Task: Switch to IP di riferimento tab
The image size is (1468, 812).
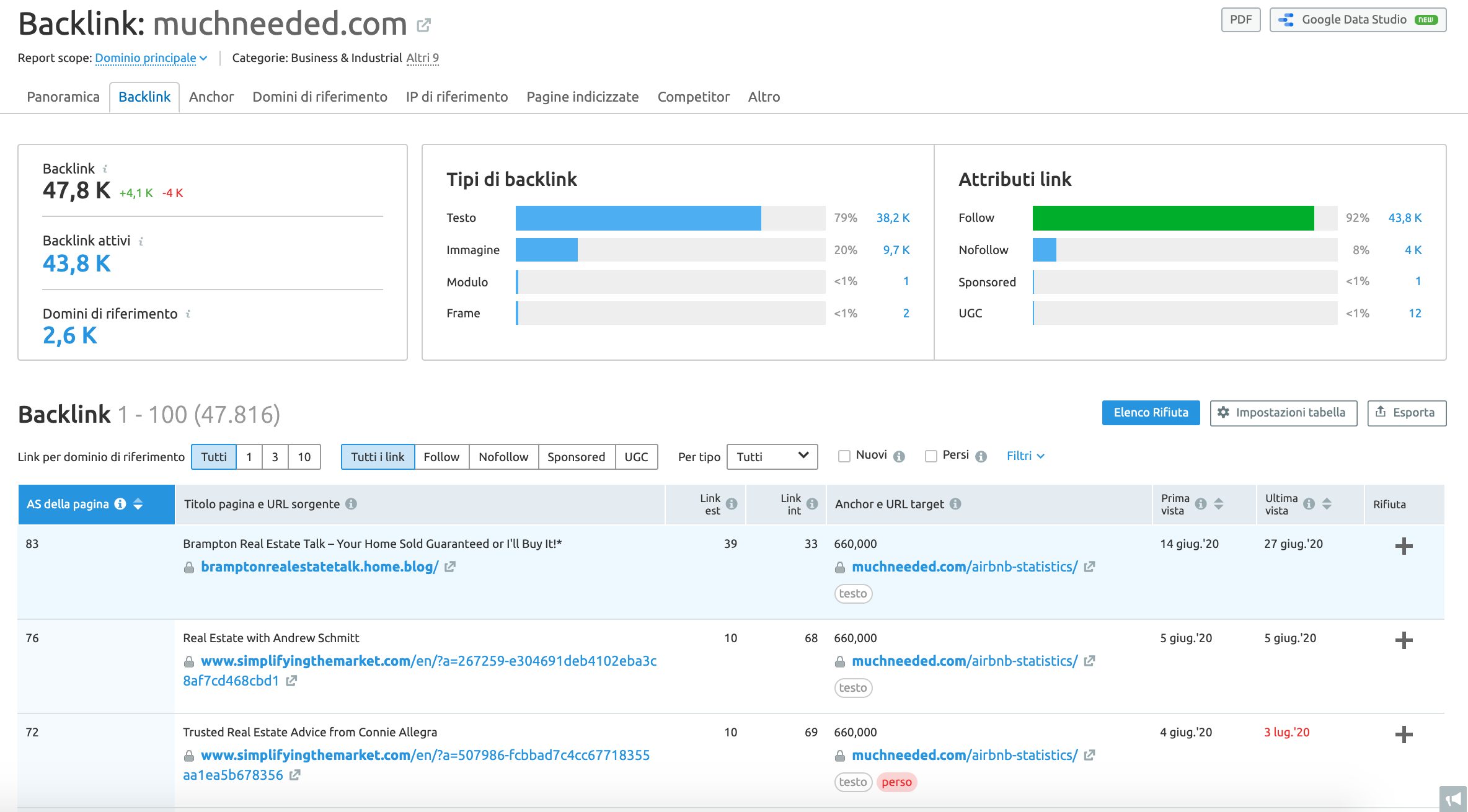Action: coord(457,97)
